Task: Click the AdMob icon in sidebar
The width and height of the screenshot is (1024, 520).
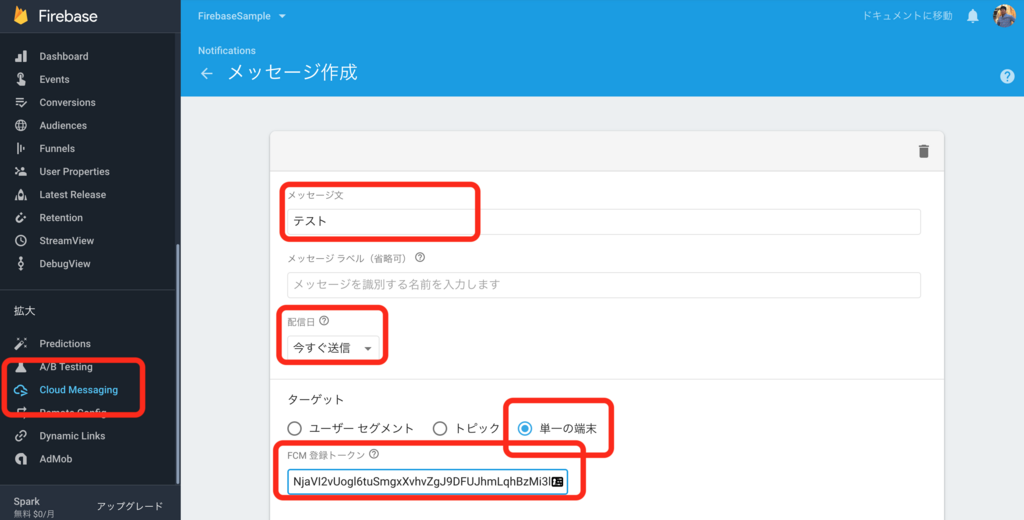Action: [x=21, y=459]
